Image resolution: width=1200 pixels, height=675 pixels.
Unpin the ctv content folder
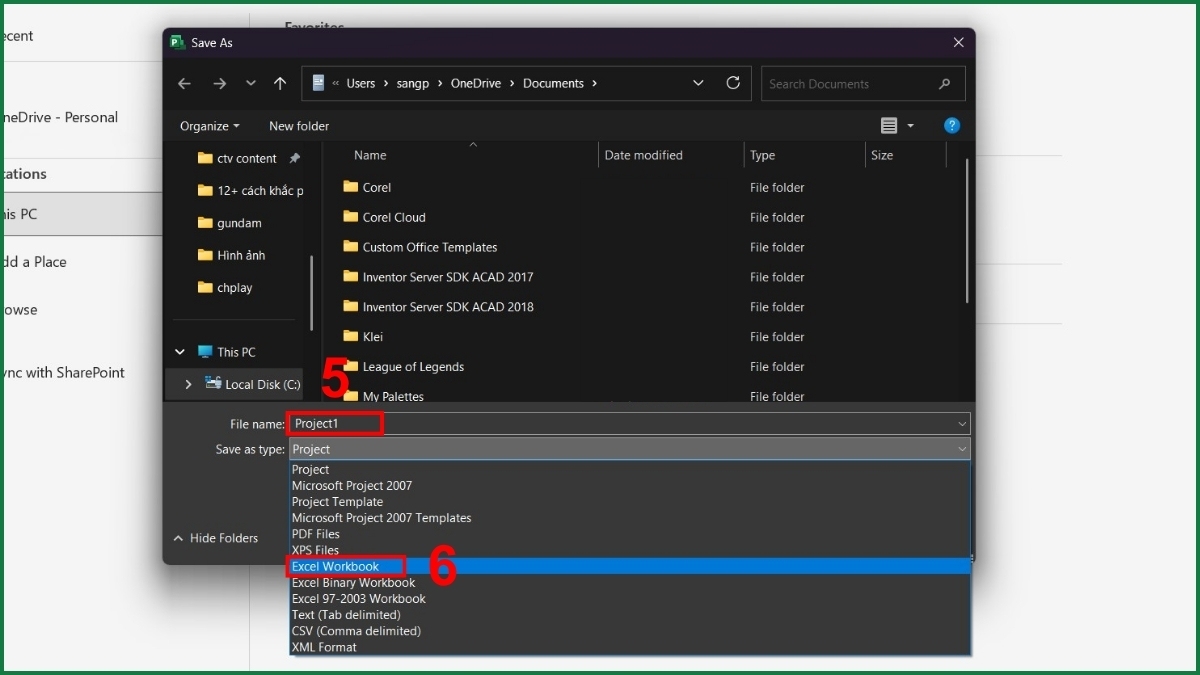click(295, 158)
